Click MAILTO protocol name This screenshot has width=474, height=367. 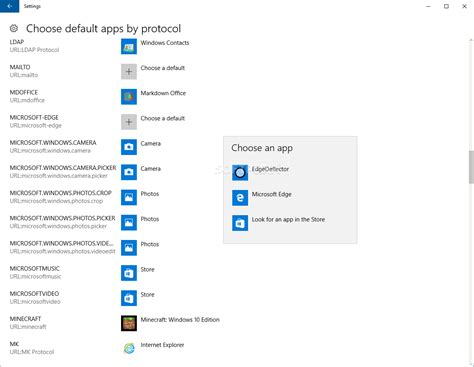click(x=20, y=67)
